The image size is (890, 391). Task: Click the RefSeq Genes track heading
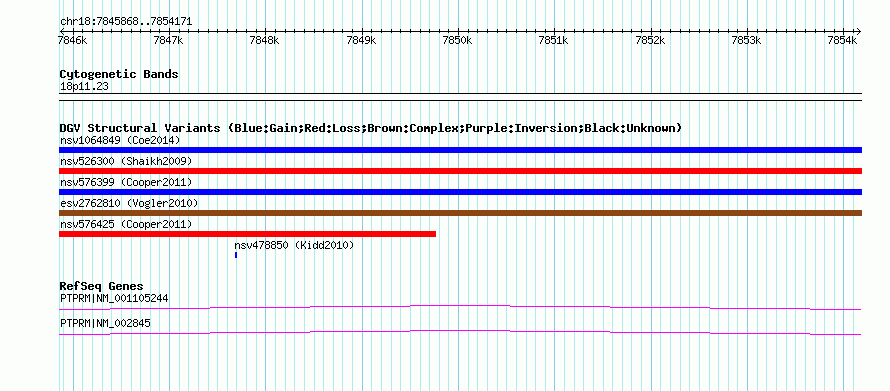coord(102,286)
